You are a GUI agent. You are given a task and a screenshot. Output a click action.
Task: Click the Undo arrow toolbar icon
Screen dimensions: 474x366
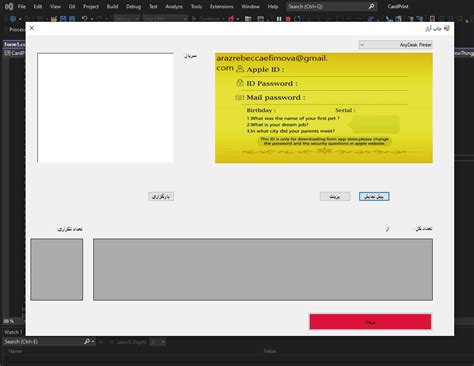pos(85,19)
